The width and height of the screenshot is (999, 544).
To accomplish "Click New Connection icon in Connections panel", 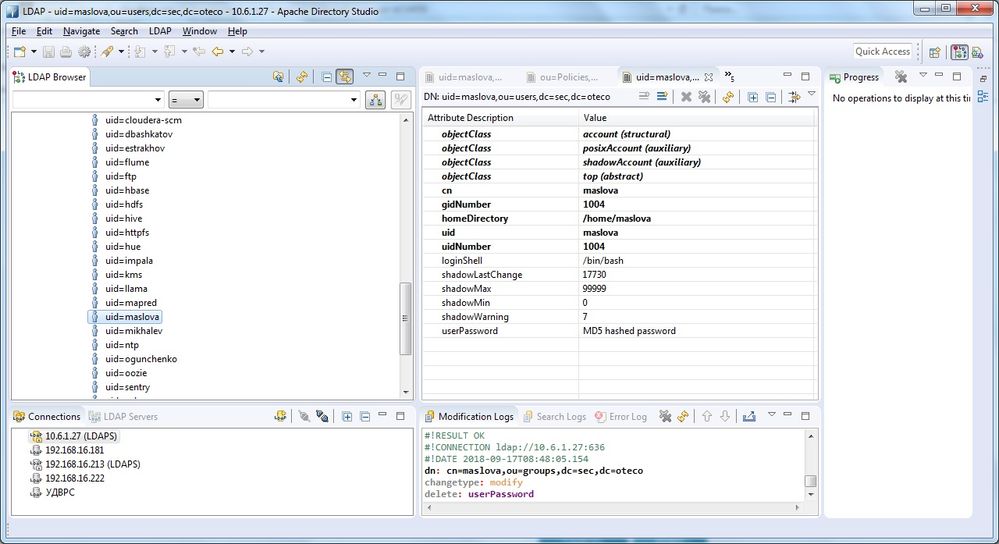I will click(282, 416).
